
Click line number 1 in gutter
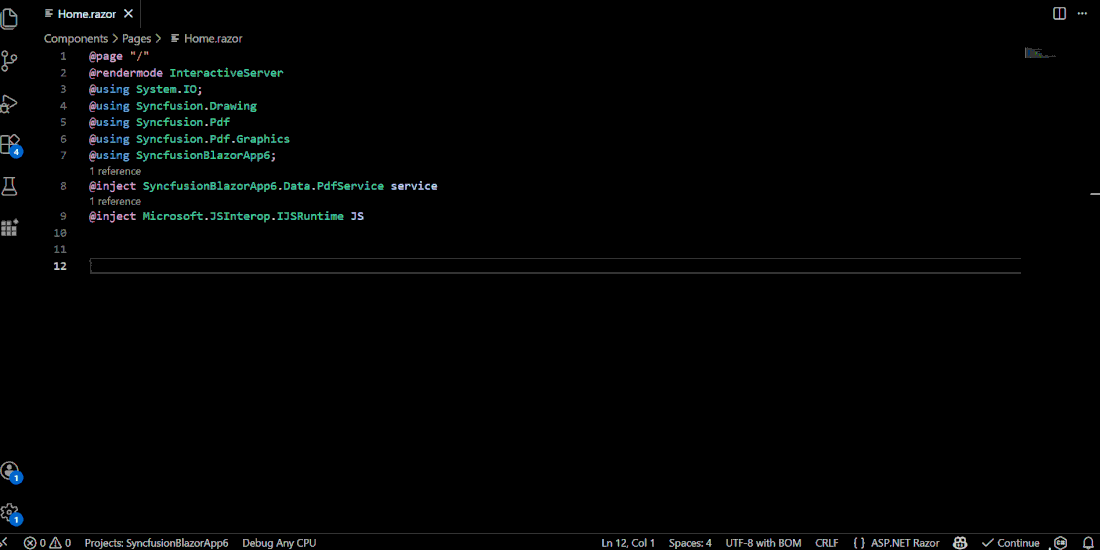coord(63,56)
